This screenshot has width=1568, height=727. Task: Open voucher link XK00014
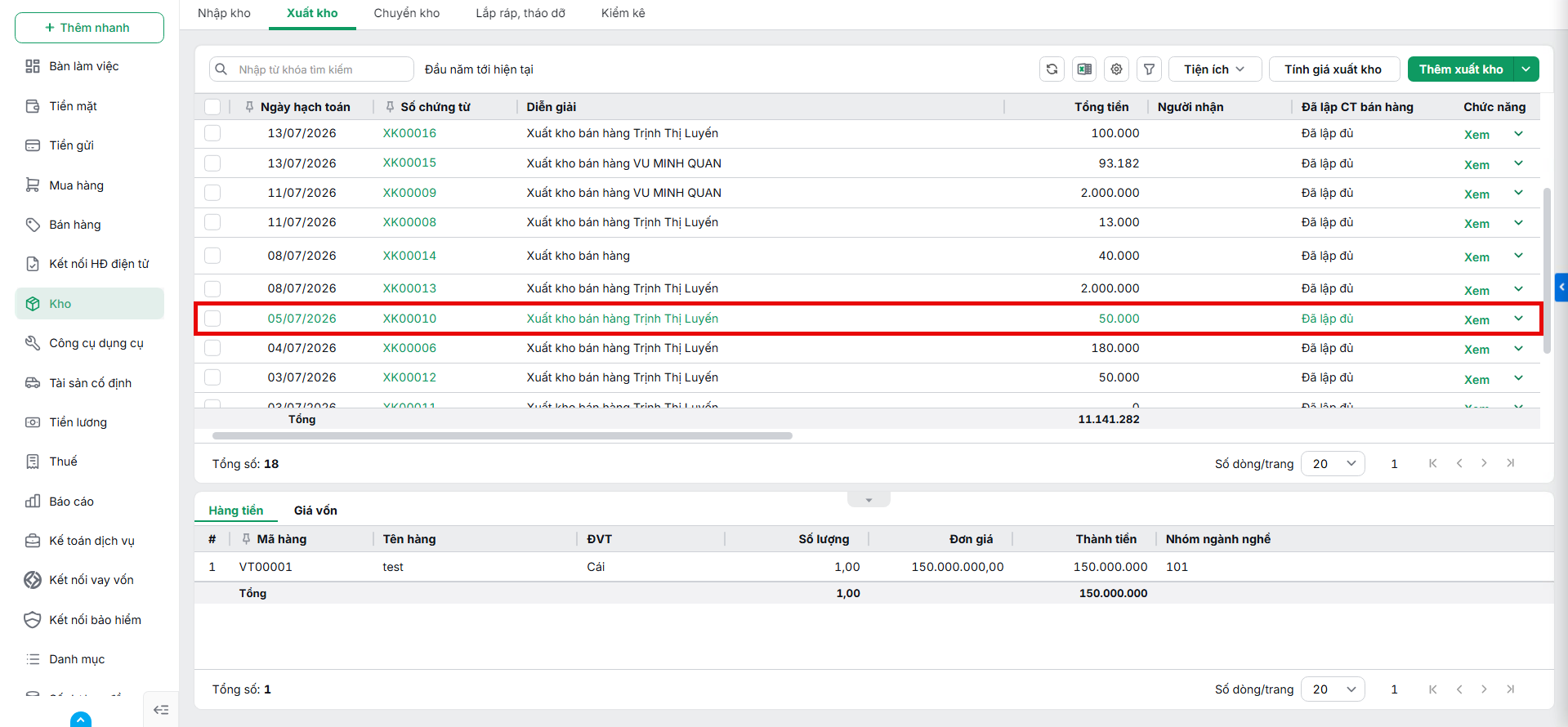coord(409,256)
